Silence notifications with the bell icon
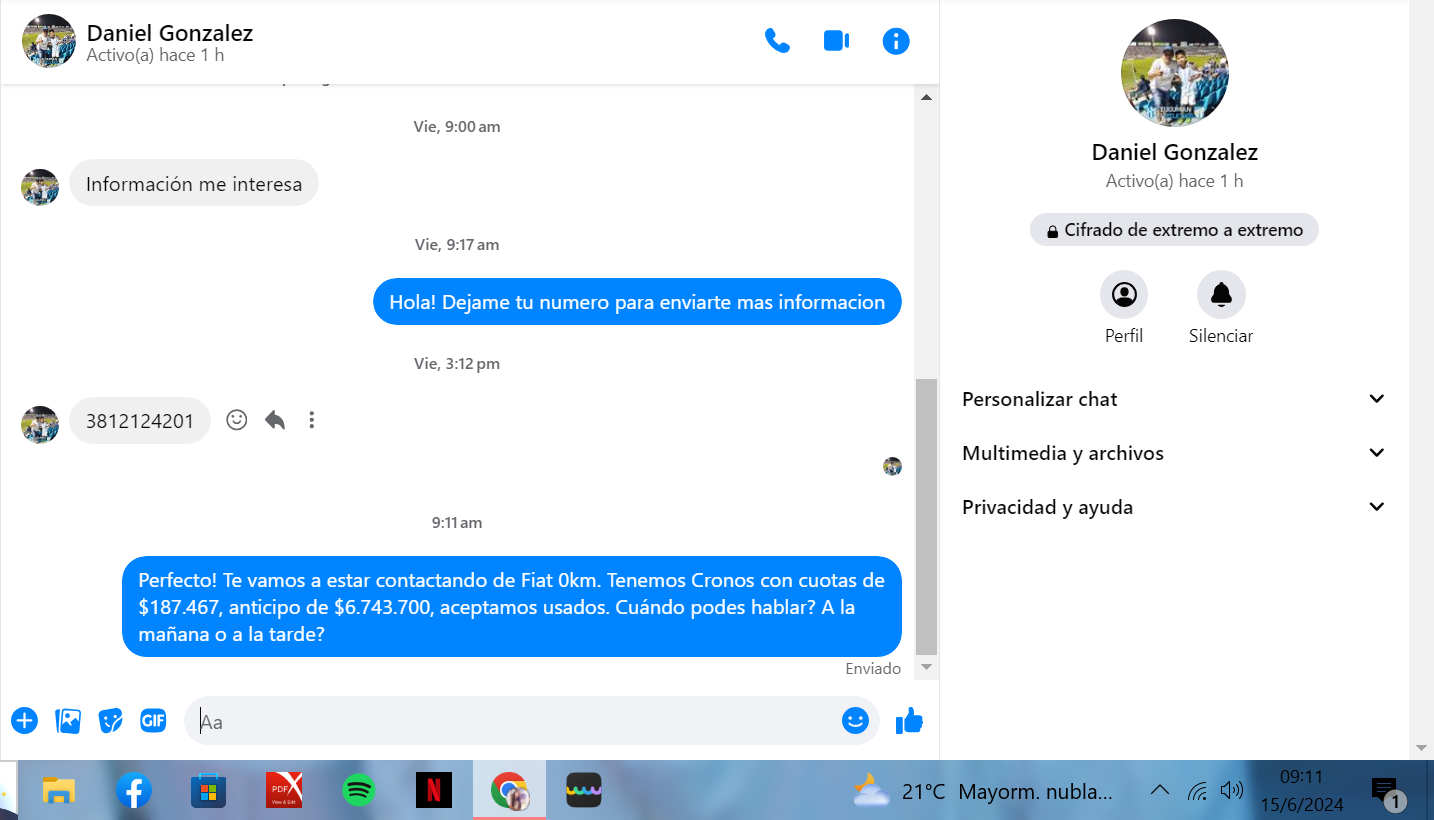 point(1221,308)
